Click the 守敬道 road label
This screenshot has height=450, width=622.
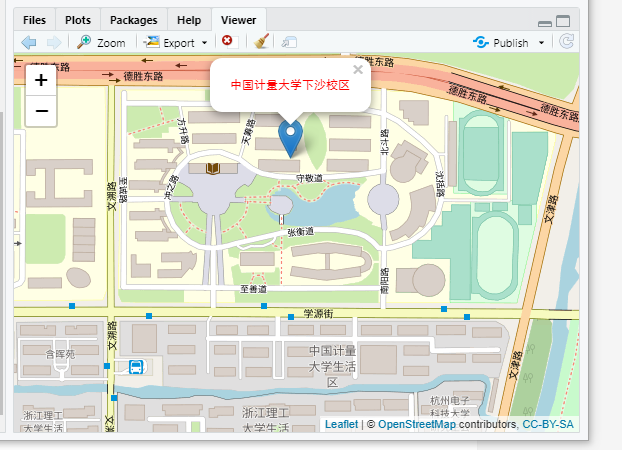(309, 179)
